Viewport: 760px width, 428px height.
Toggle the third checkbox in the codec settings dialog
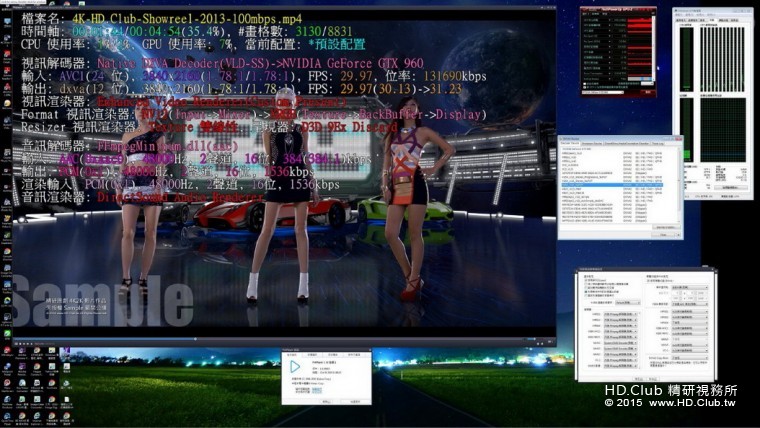(586, 287)
